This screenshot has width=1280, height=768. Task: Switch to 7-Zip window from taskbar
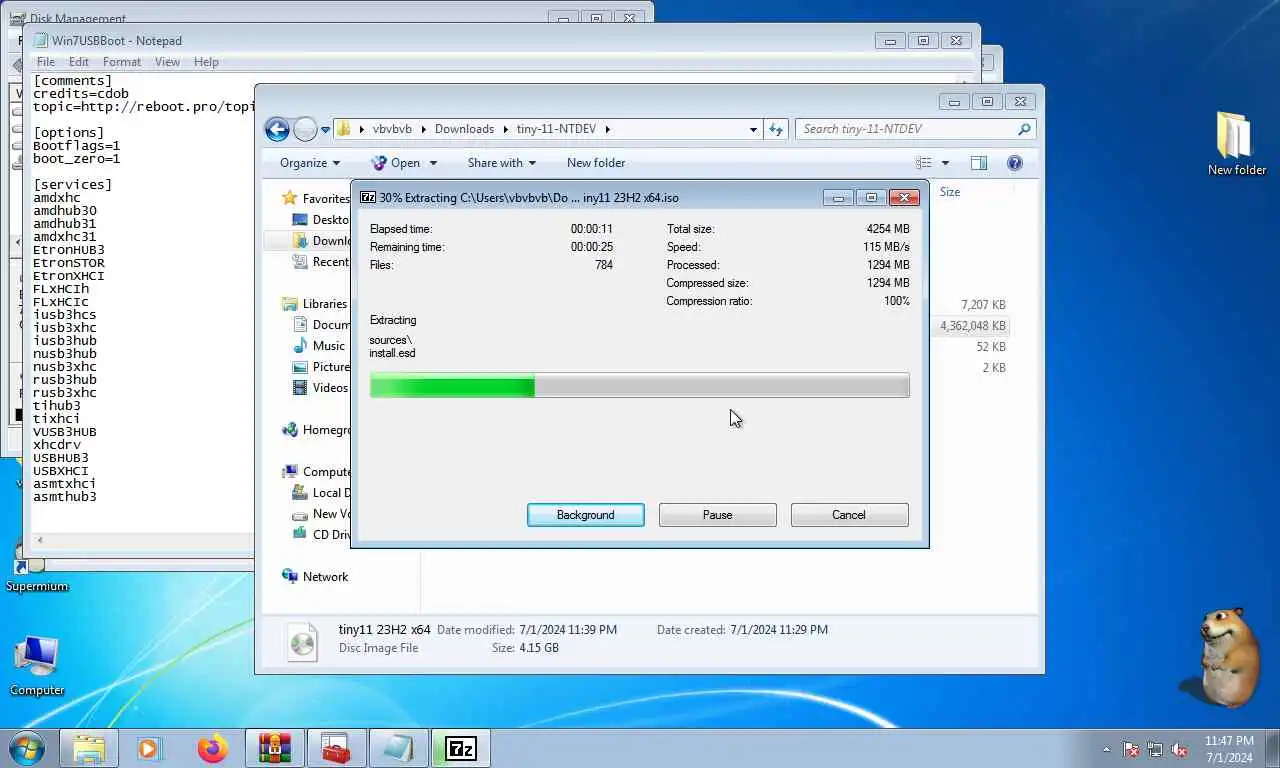click(x=460, y=748)
